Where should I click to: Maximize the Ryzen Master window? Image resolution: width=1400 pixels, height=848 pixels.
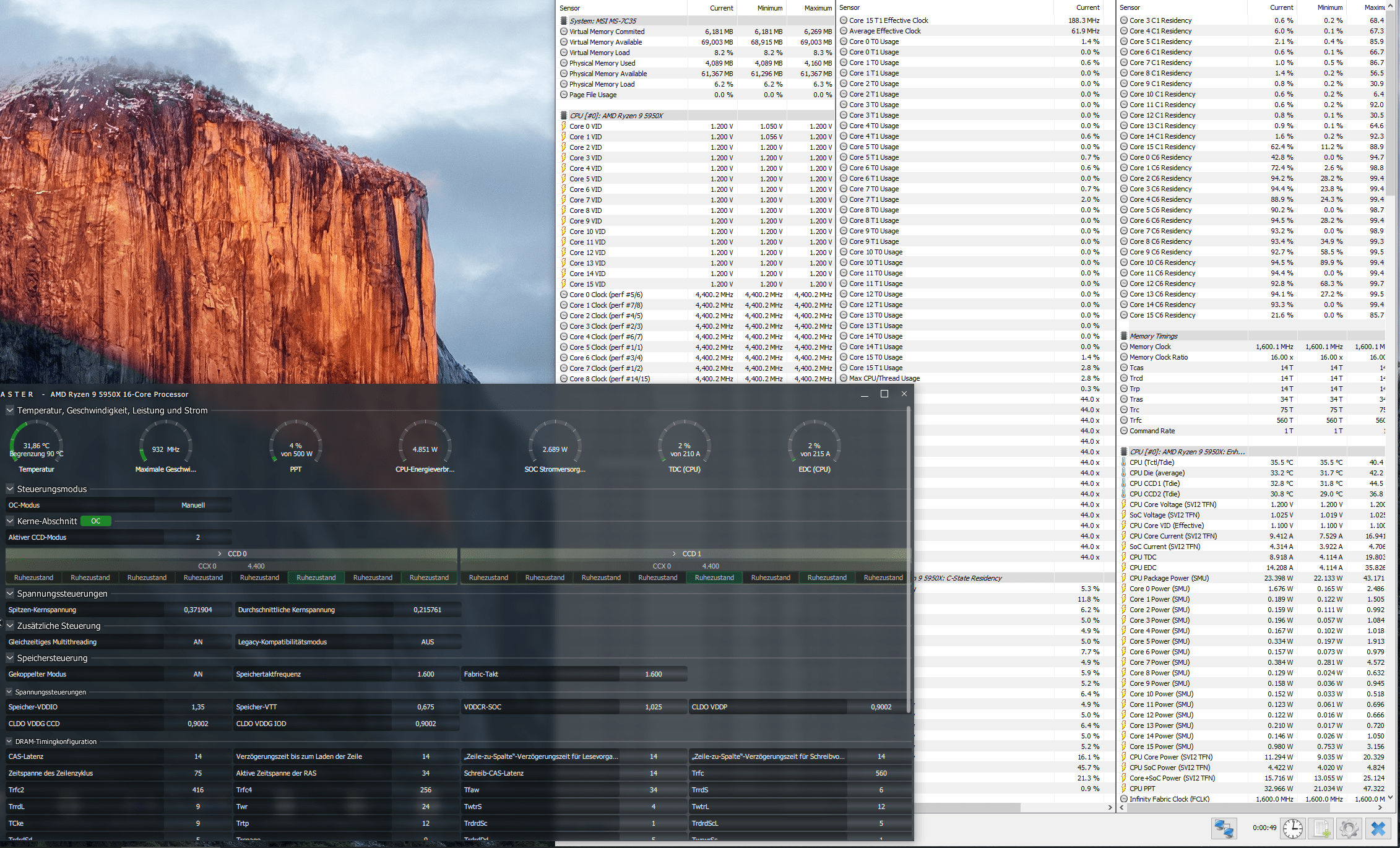coord(884,394)
